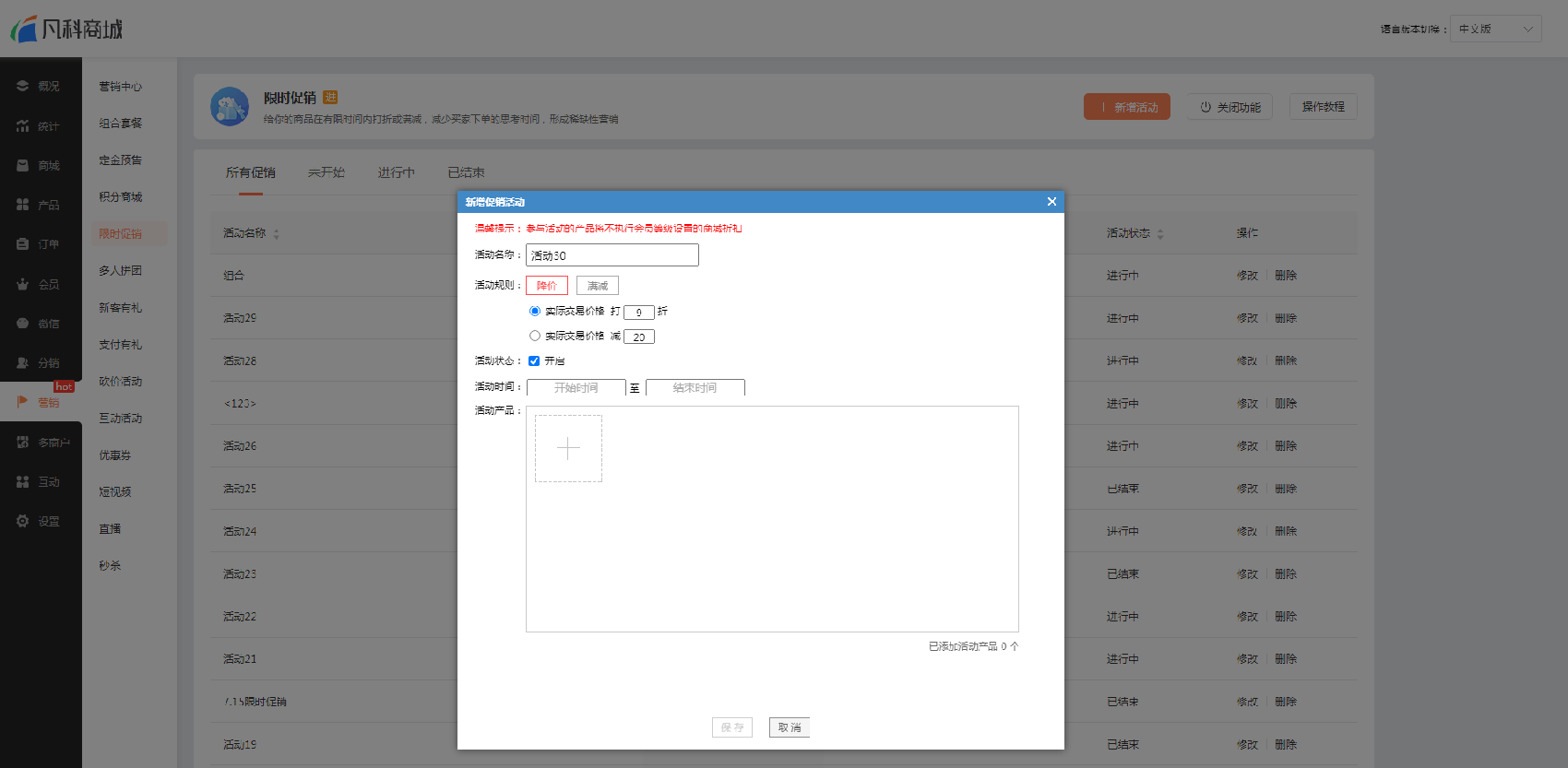Select 限时促销 in the submenu
1568x768 pixels.
[121, 233]
